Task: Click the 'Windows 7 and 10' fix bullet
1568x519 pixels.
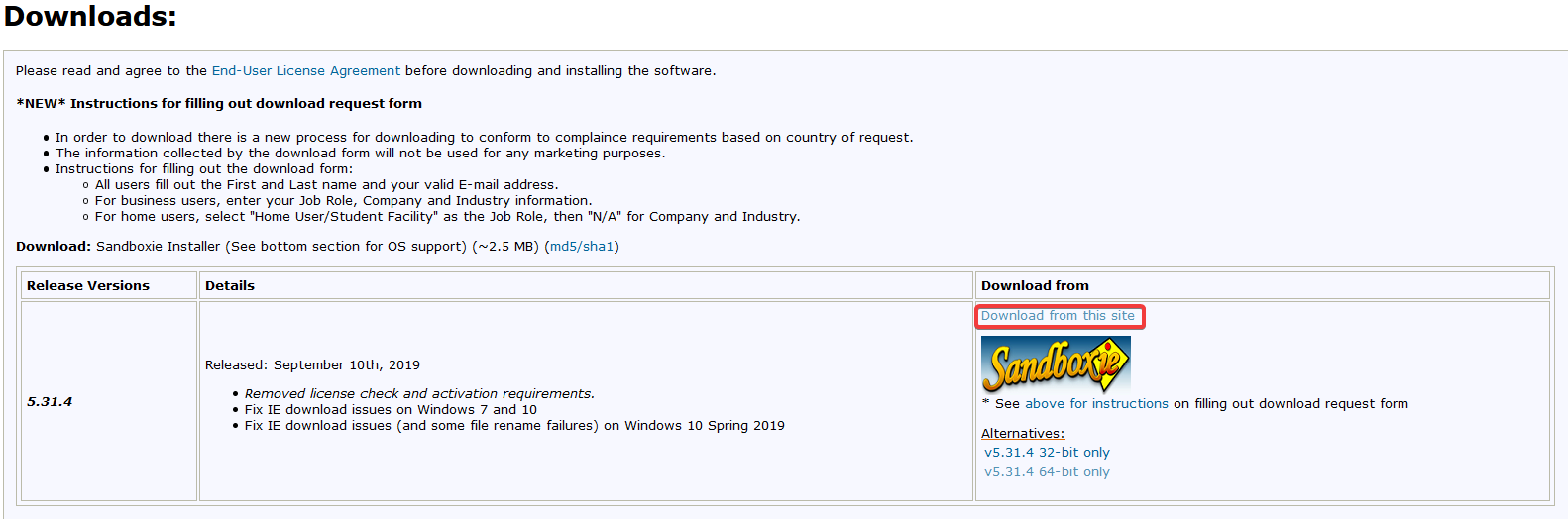Action: 391,410
